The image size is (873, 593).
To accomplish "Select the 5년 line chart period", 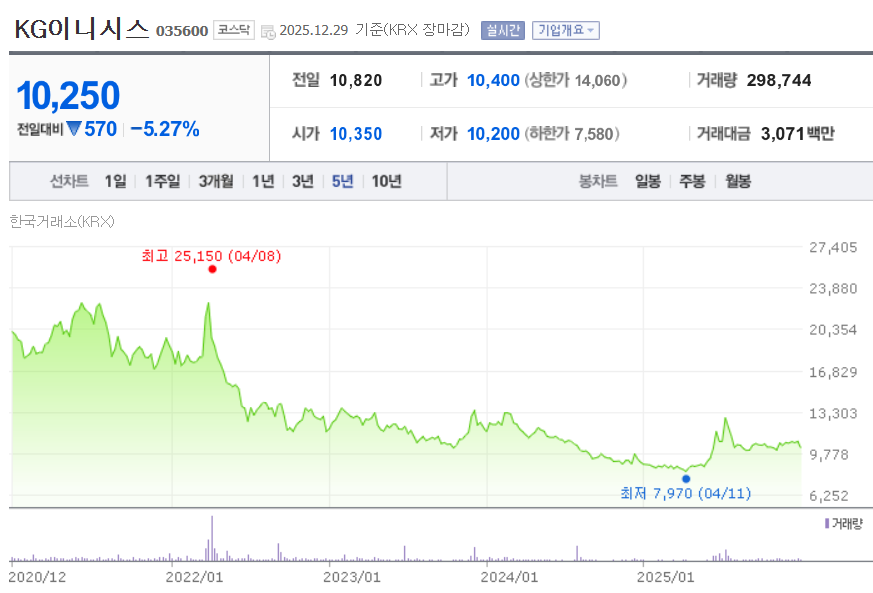I will pos(342,181).
